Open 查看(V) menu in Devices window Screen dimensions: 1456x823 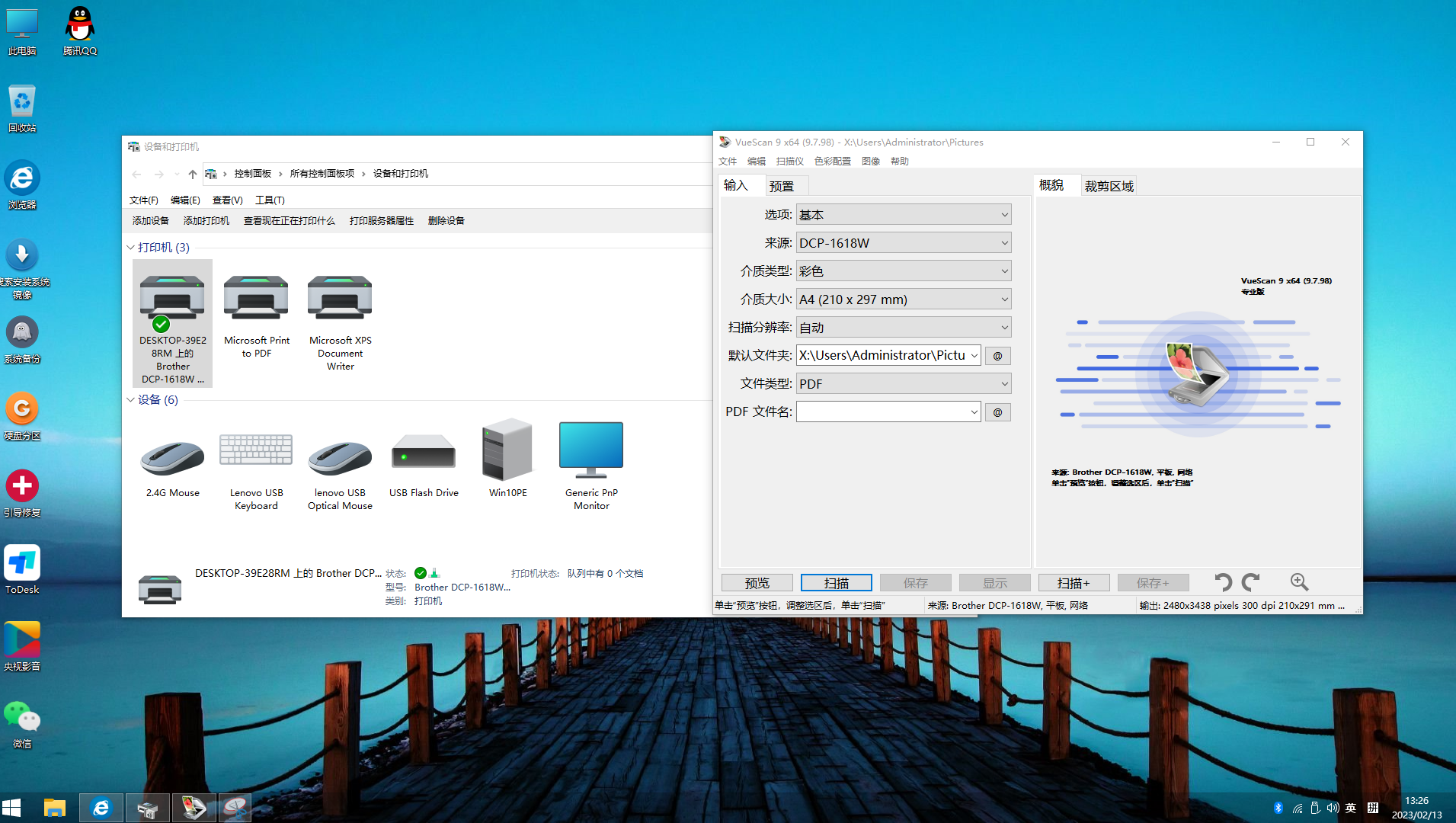click(x=227, y=200)
